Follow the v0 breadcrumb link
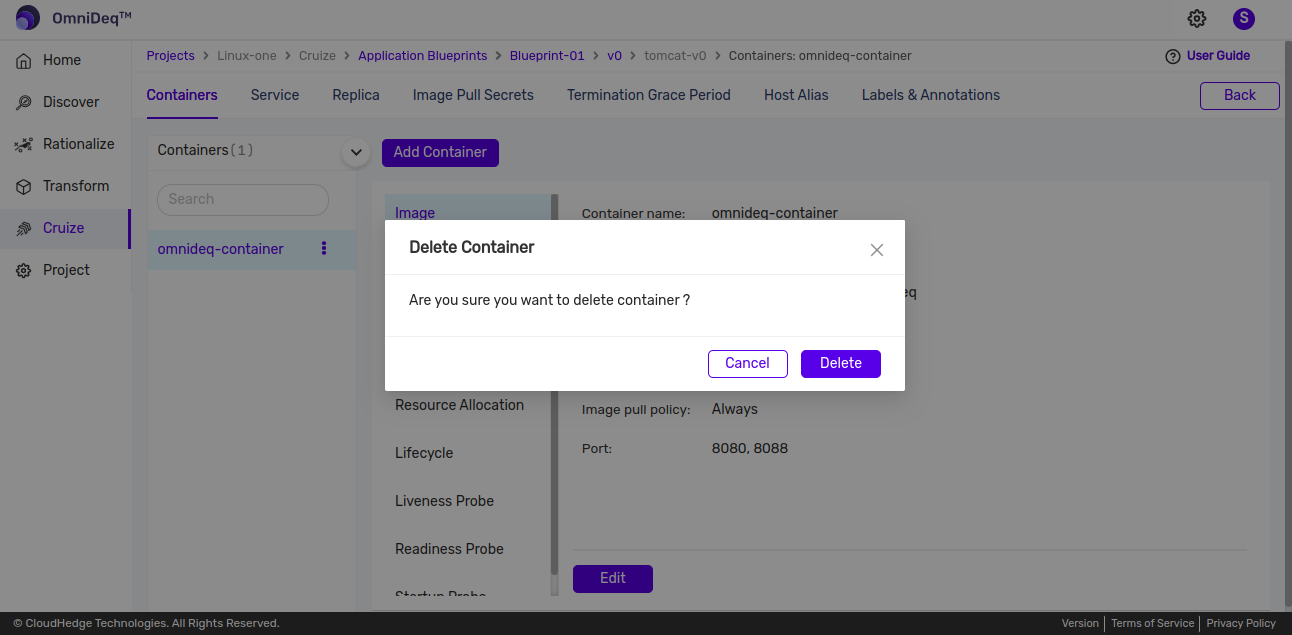This screenshot has height=635, width=1292. pos(614,56)
